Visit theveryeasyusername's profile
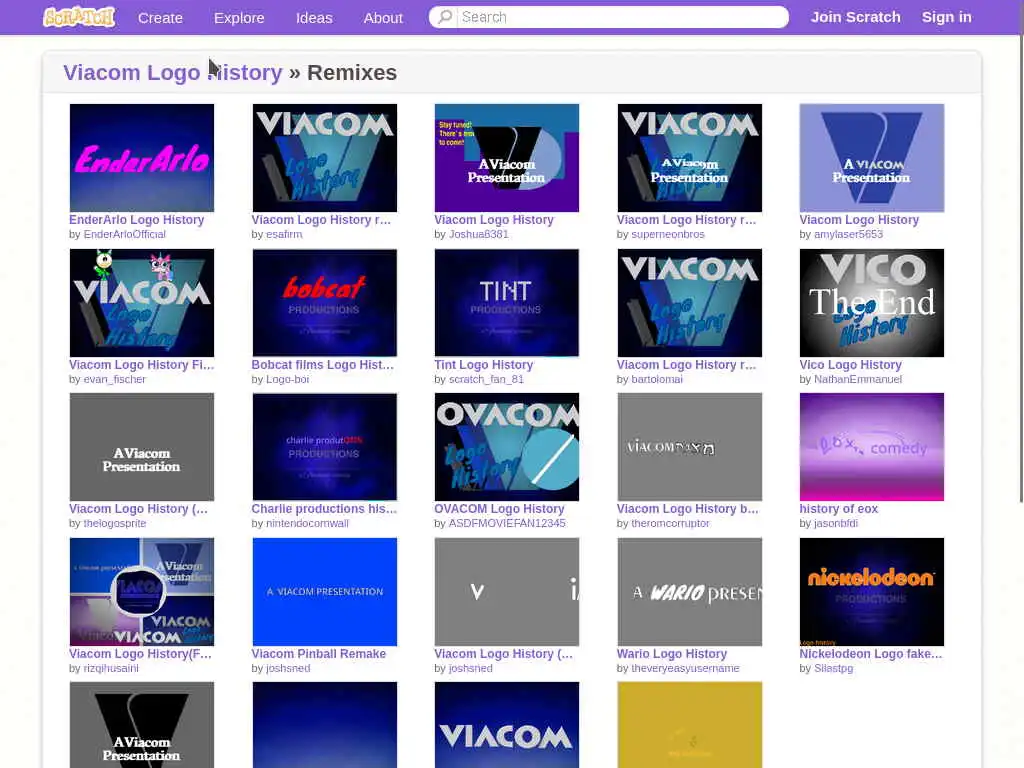Viewport: 1024px width, 768px height. (x=686, y=669)
